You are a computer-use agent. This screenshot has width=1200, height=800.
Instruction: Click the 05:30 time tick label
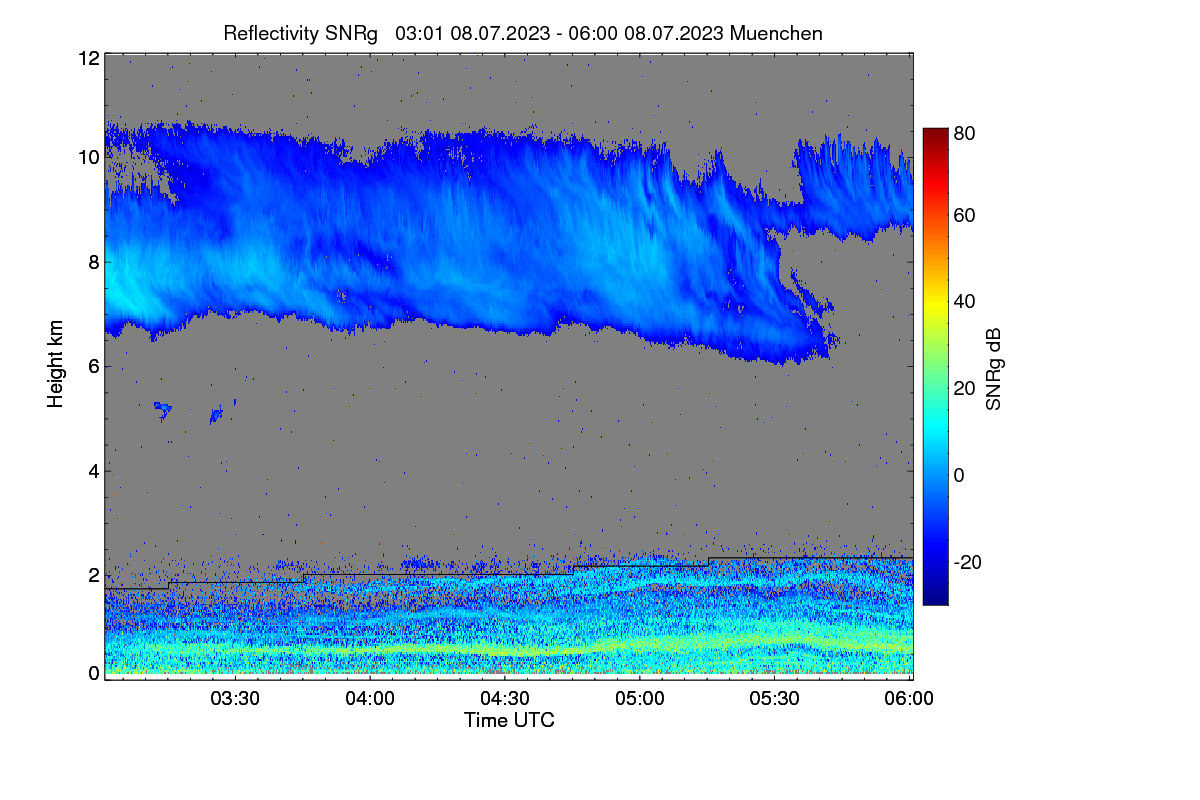pyautogui.click(x=776, y=699)
